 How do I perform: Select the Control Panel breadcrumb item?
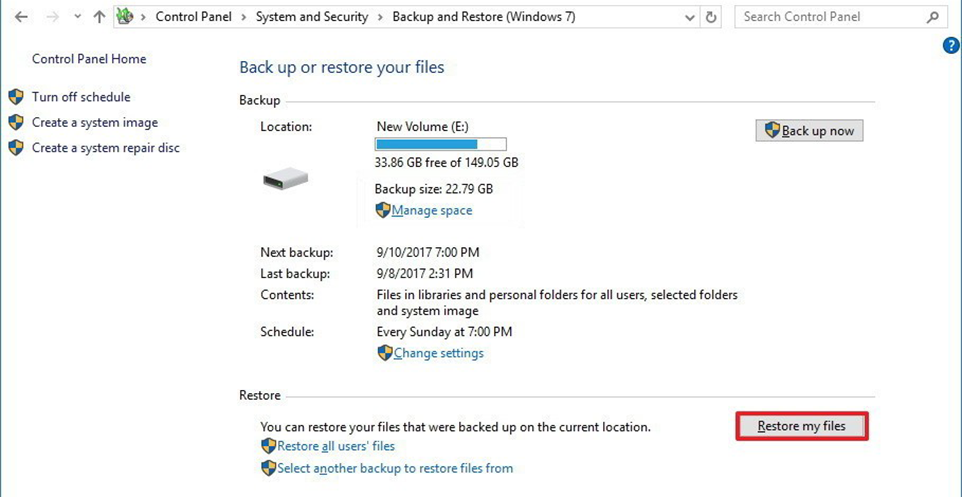click(x=194, y=17)
